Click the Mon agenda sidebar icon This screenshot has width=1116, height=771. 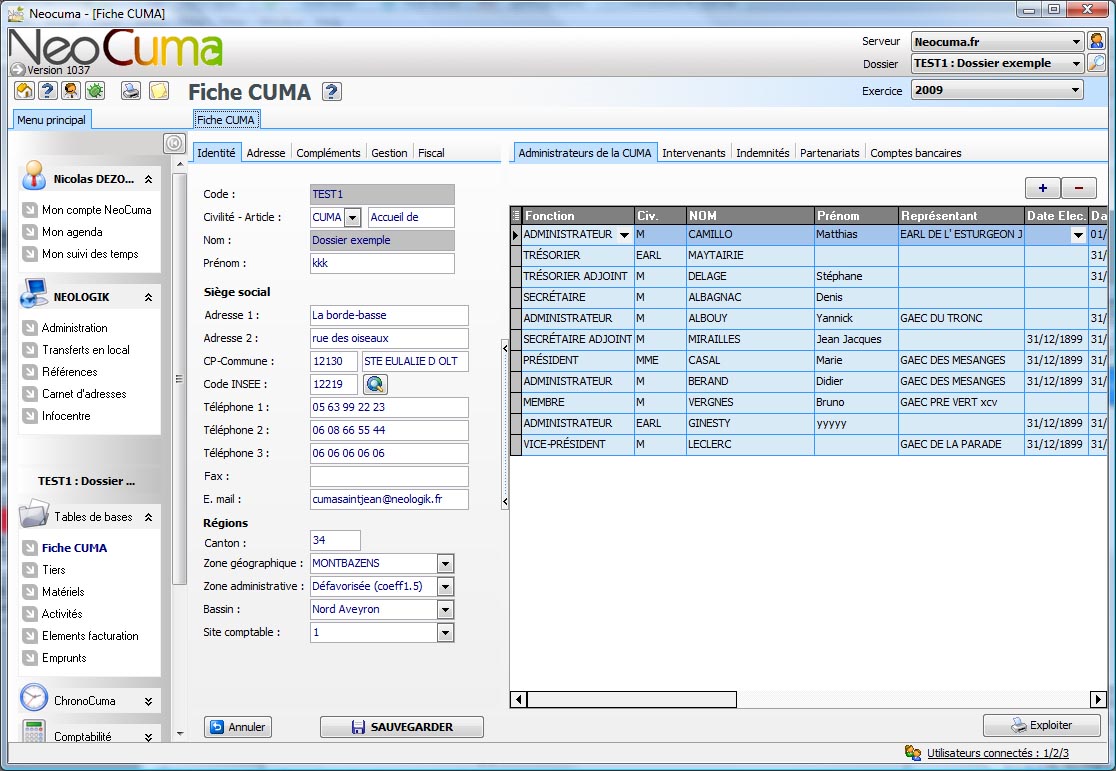pyautogui.click(x=30, y=232)
